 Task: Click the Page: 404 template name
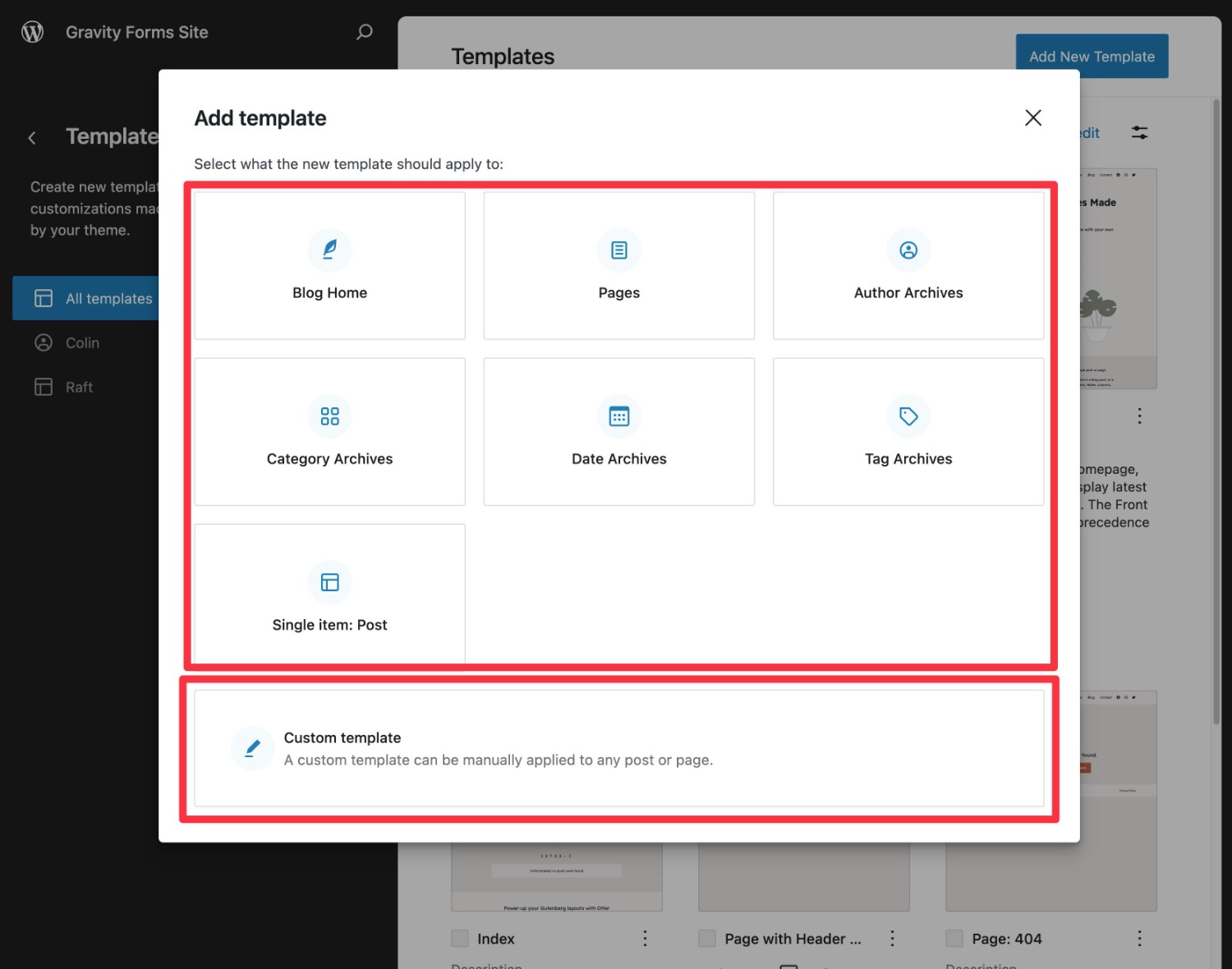1007,939
